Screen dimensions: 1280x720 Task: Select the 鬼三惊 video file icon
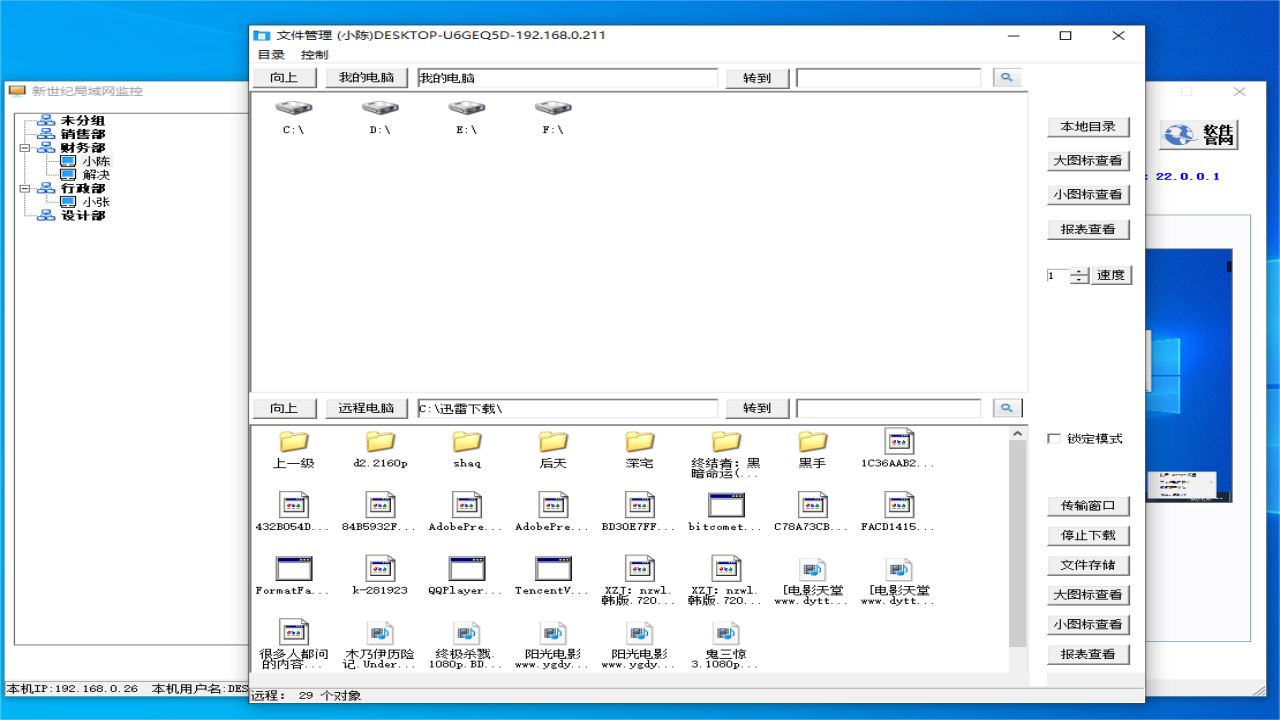726,633
